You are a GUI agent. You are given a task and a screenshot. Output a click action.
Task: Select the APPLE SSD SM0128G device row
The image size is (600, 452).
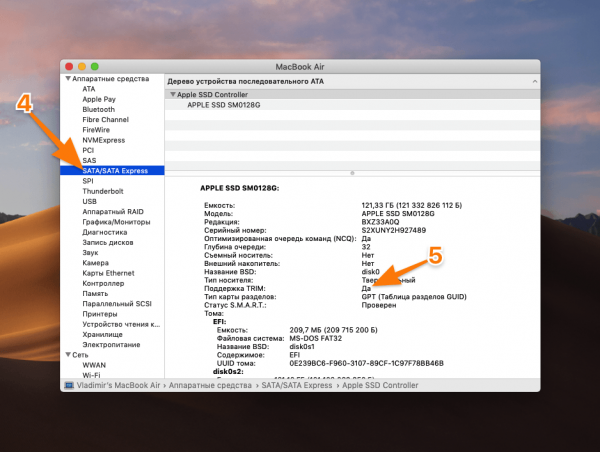pyautogui.click(x=352, y=105)
